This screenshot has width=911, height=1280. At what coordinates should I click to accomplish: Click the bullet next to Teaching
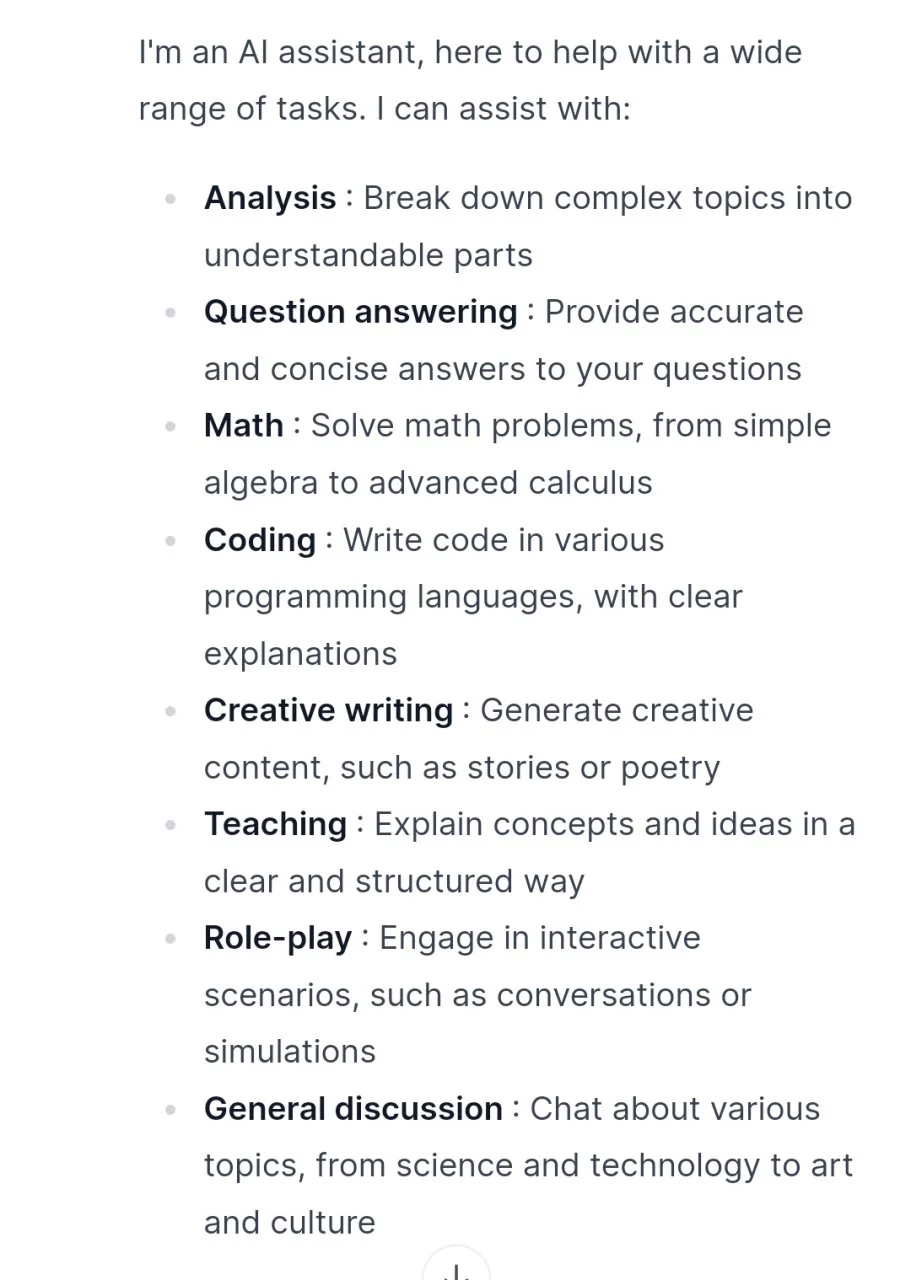pyautogui.click(x=171, y=825)
